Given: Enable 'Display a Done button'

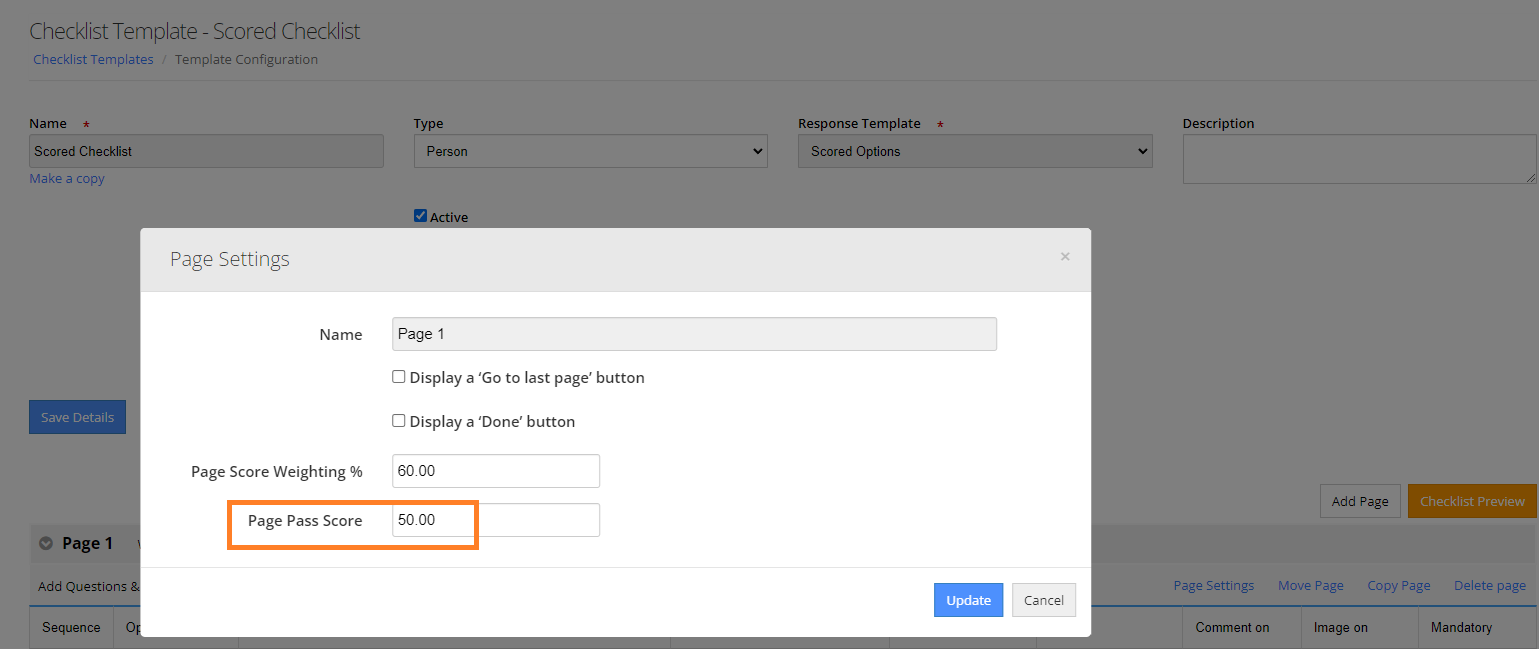Looking at the screenshot, I should click(x=399, y=421).
